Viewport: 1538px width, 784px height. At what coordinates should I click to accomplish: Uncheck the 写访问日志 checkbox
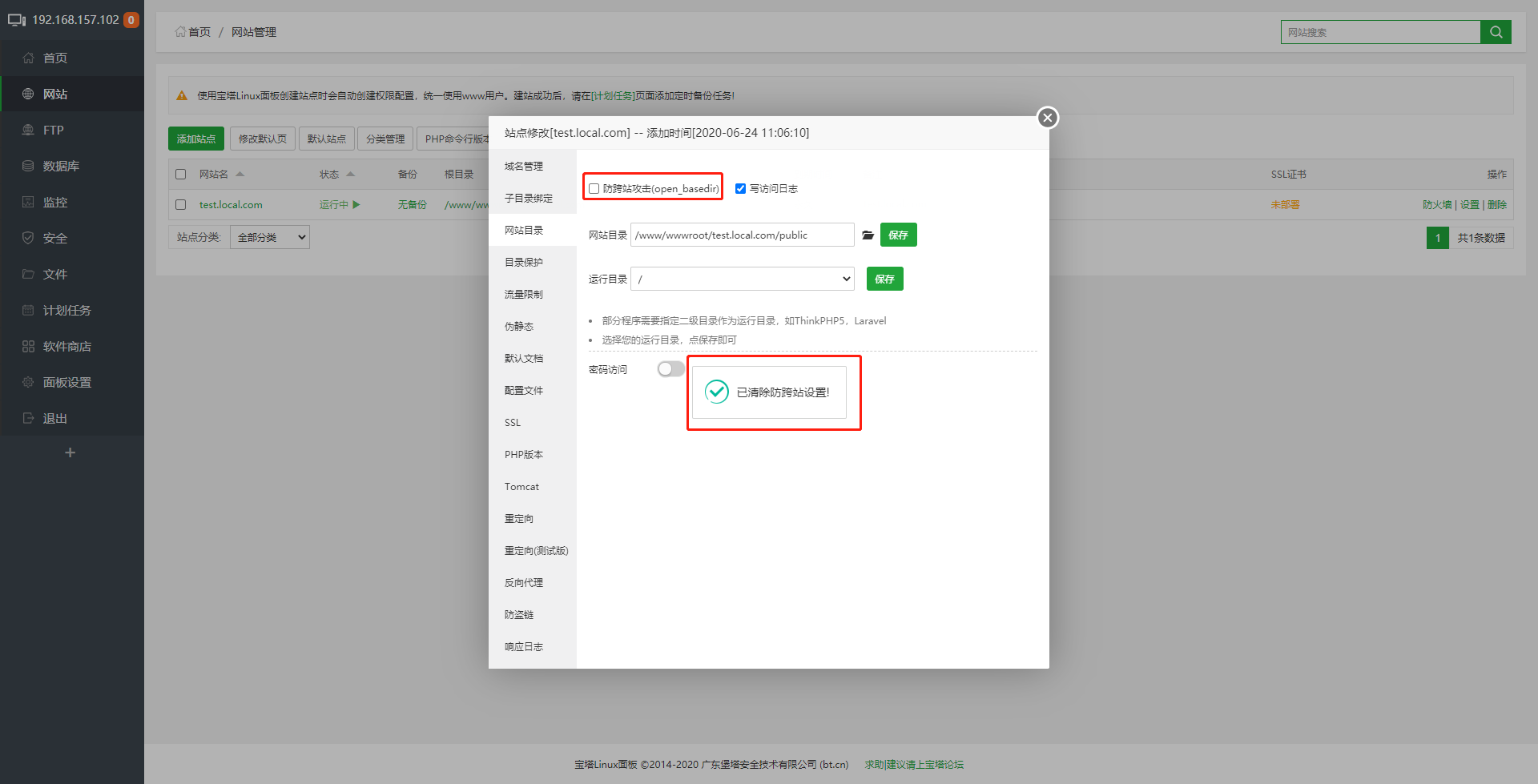(740, 189)
